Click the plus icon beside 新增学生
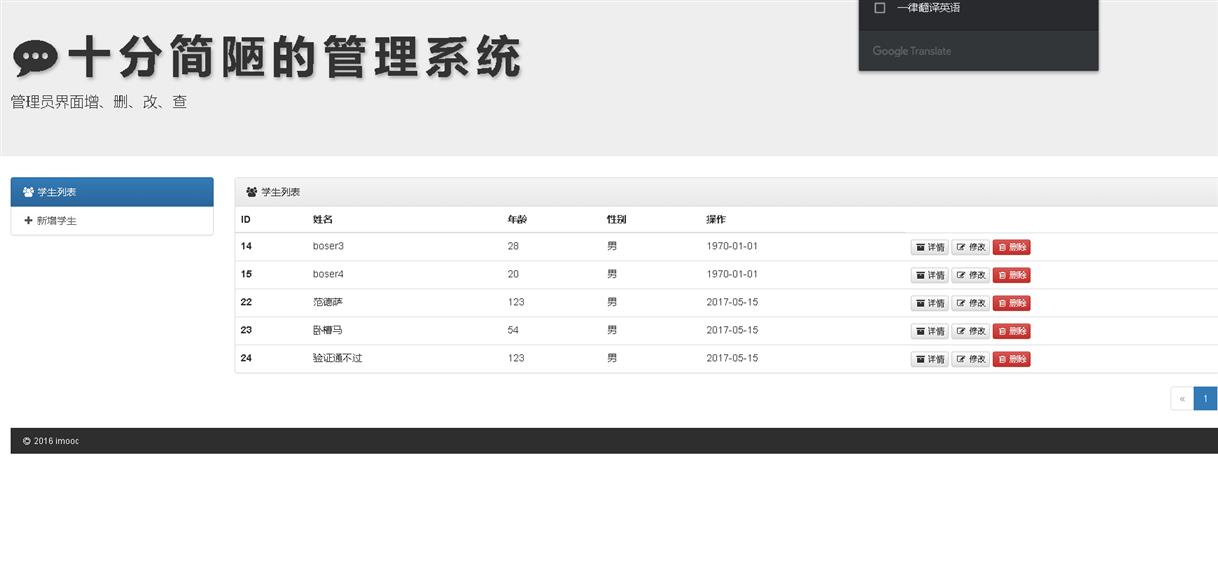Viewport: 1218px width, 574px height. coord(28,221)
